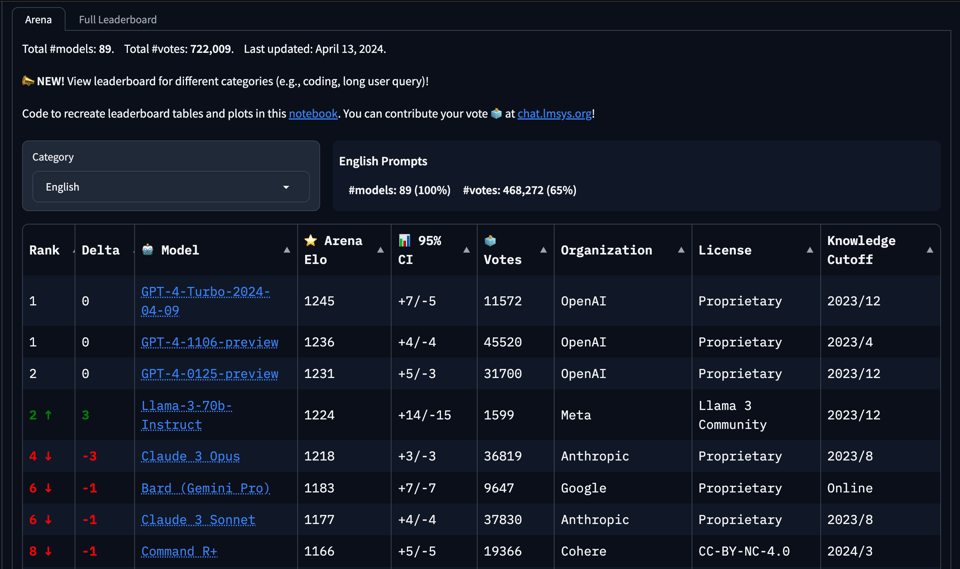Click sort arrow in Votes column header

(x=543, y=250)
